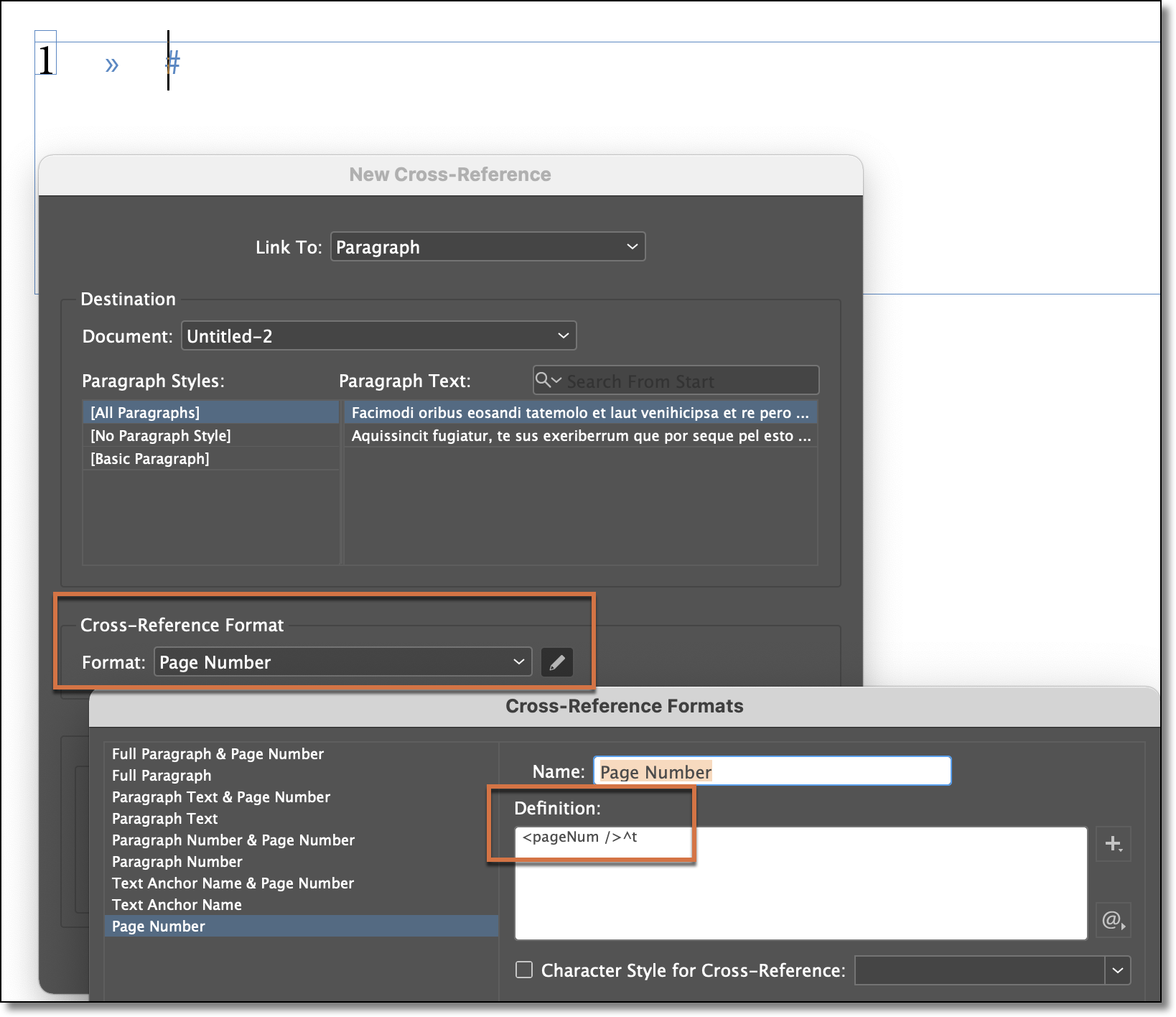Click the pencil icon to edit the format
The image size is (1176, 1017).
(558, 662)
